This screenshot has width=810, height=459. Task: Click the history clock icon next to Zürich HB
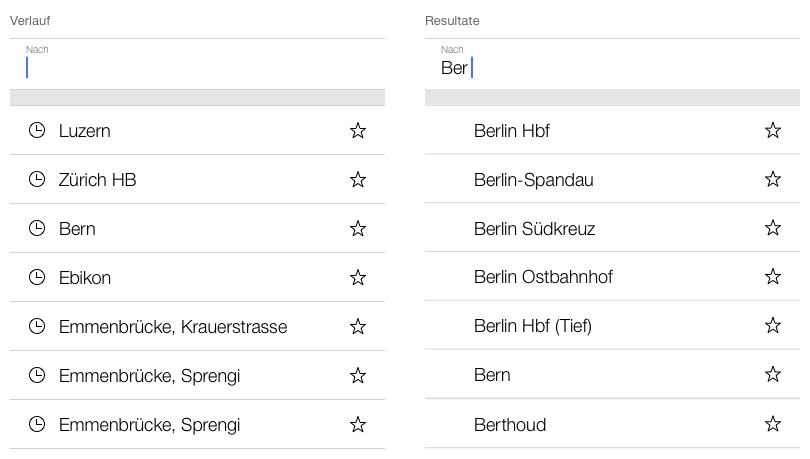pos(37,179)
